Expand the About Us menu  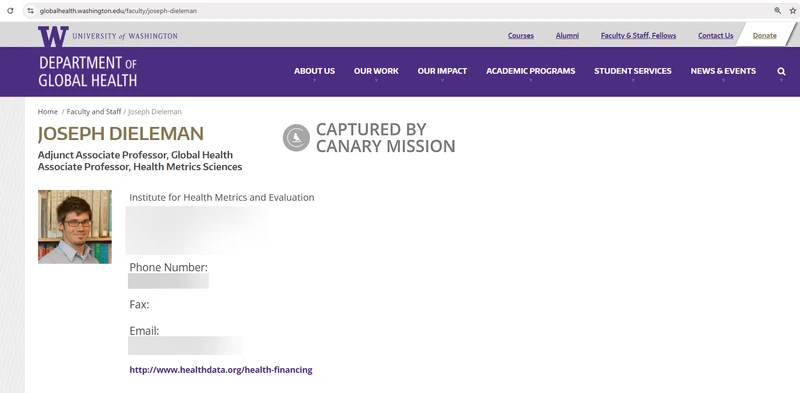click(314, 71)
